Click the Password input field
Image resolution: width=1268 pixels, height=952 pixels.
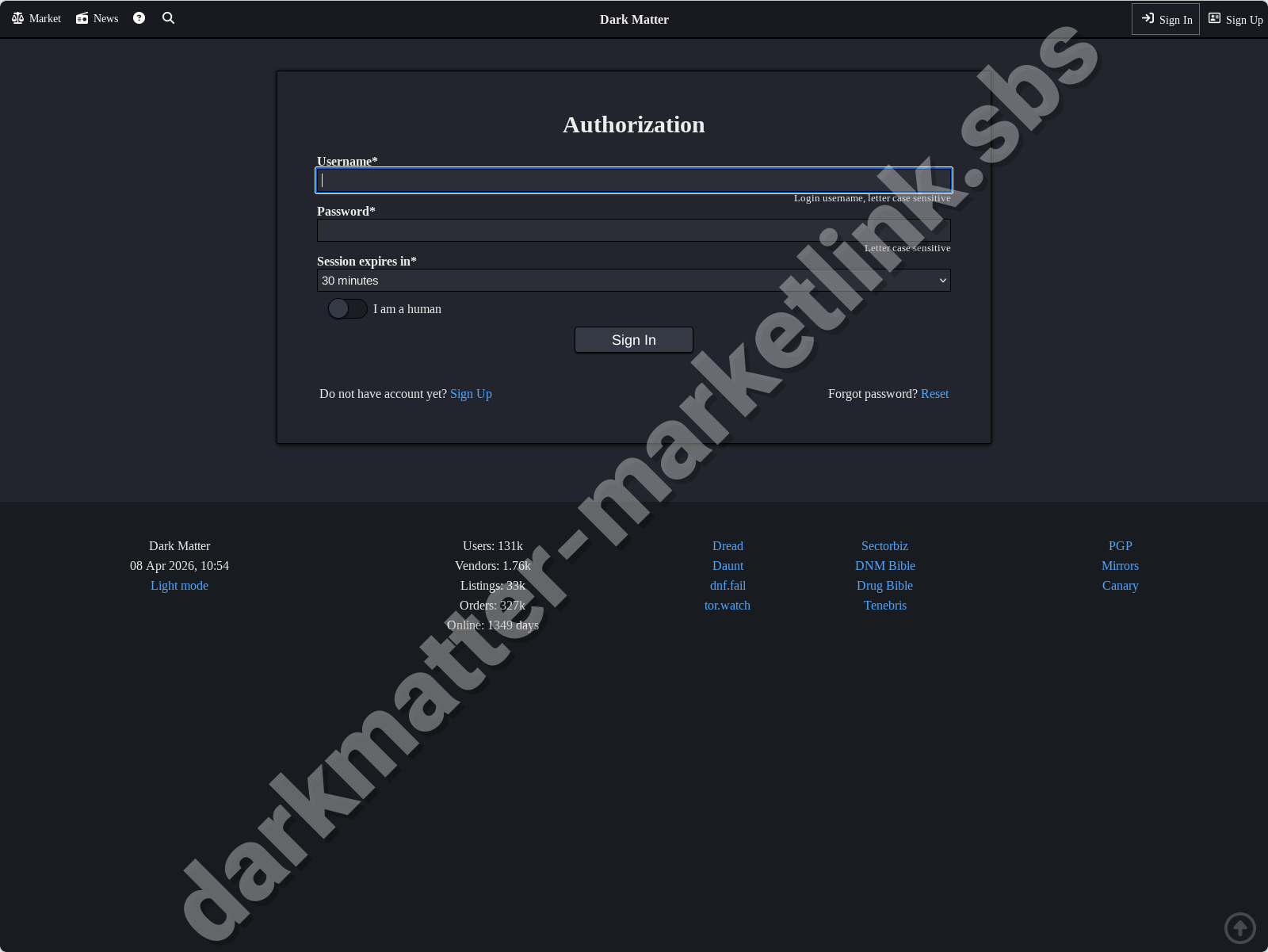(x=633, y=230)
